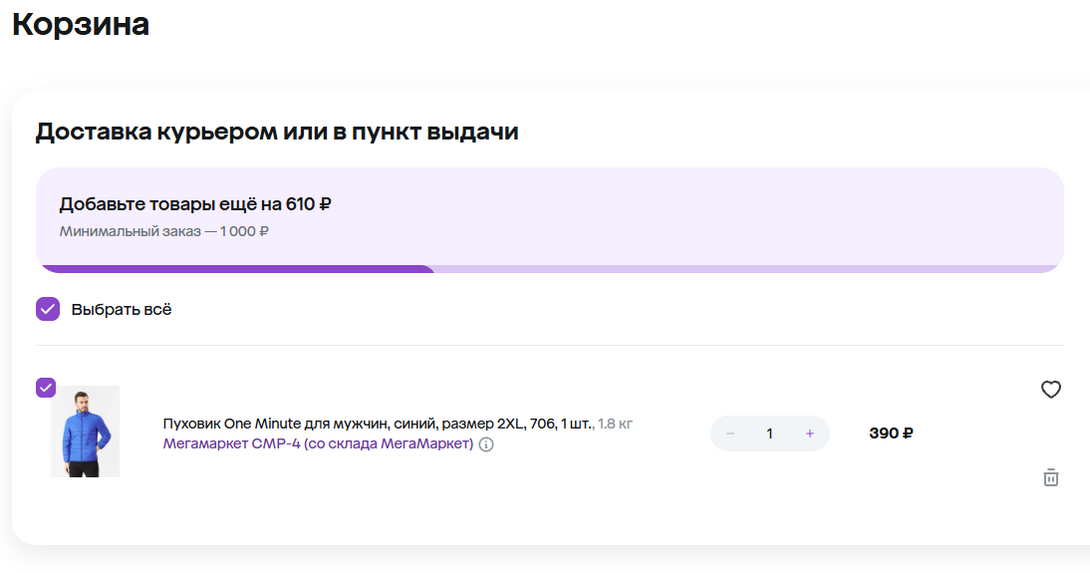Image resolution: width=1090 pixels, height=573 pixels.
Task: Click the Доставка курьером или в пункт выдачи heading
Action: click(x=277, y=131)
